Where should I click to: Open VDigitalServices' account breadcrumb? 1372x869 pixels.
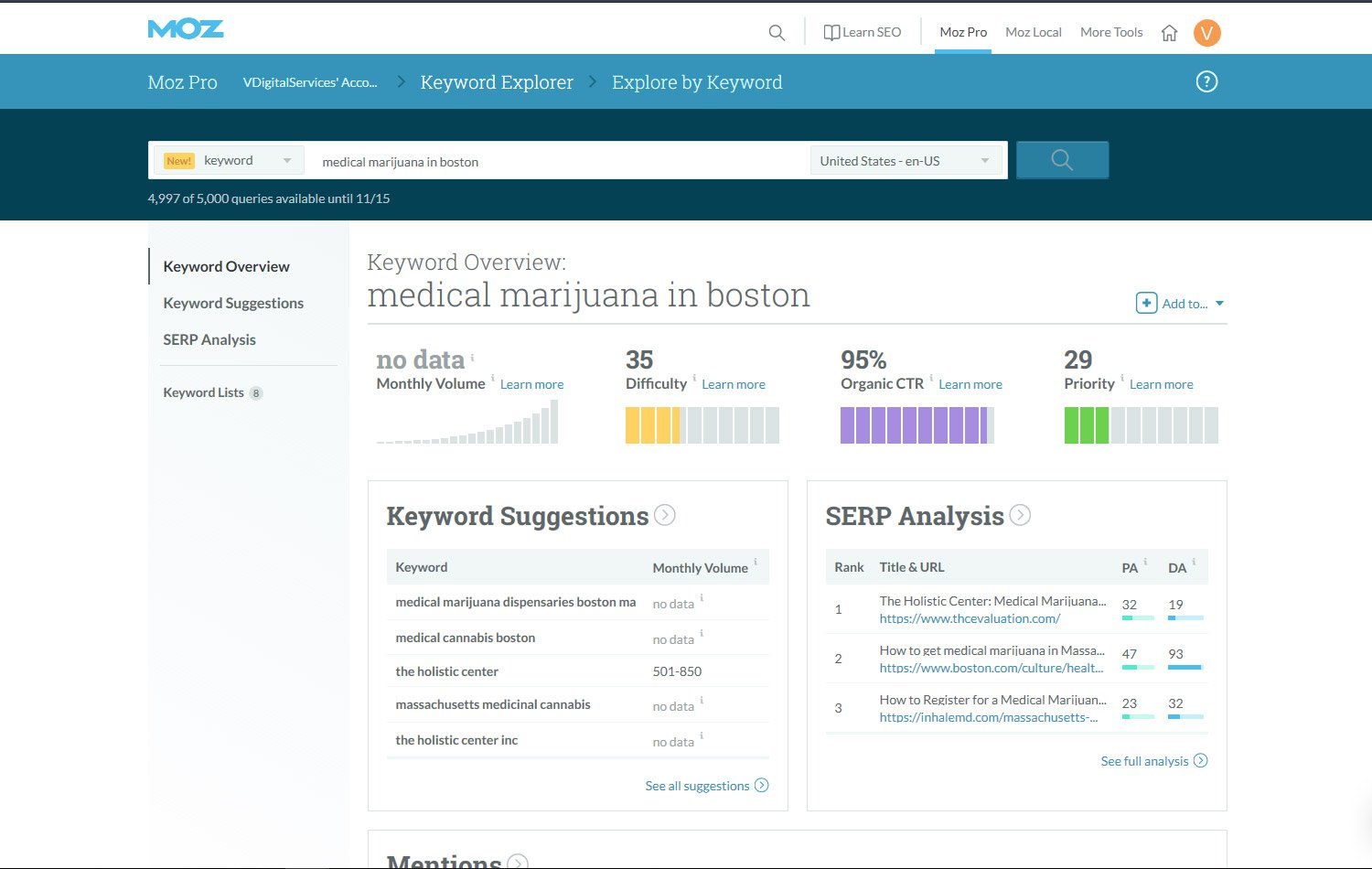tap(310, 82)
